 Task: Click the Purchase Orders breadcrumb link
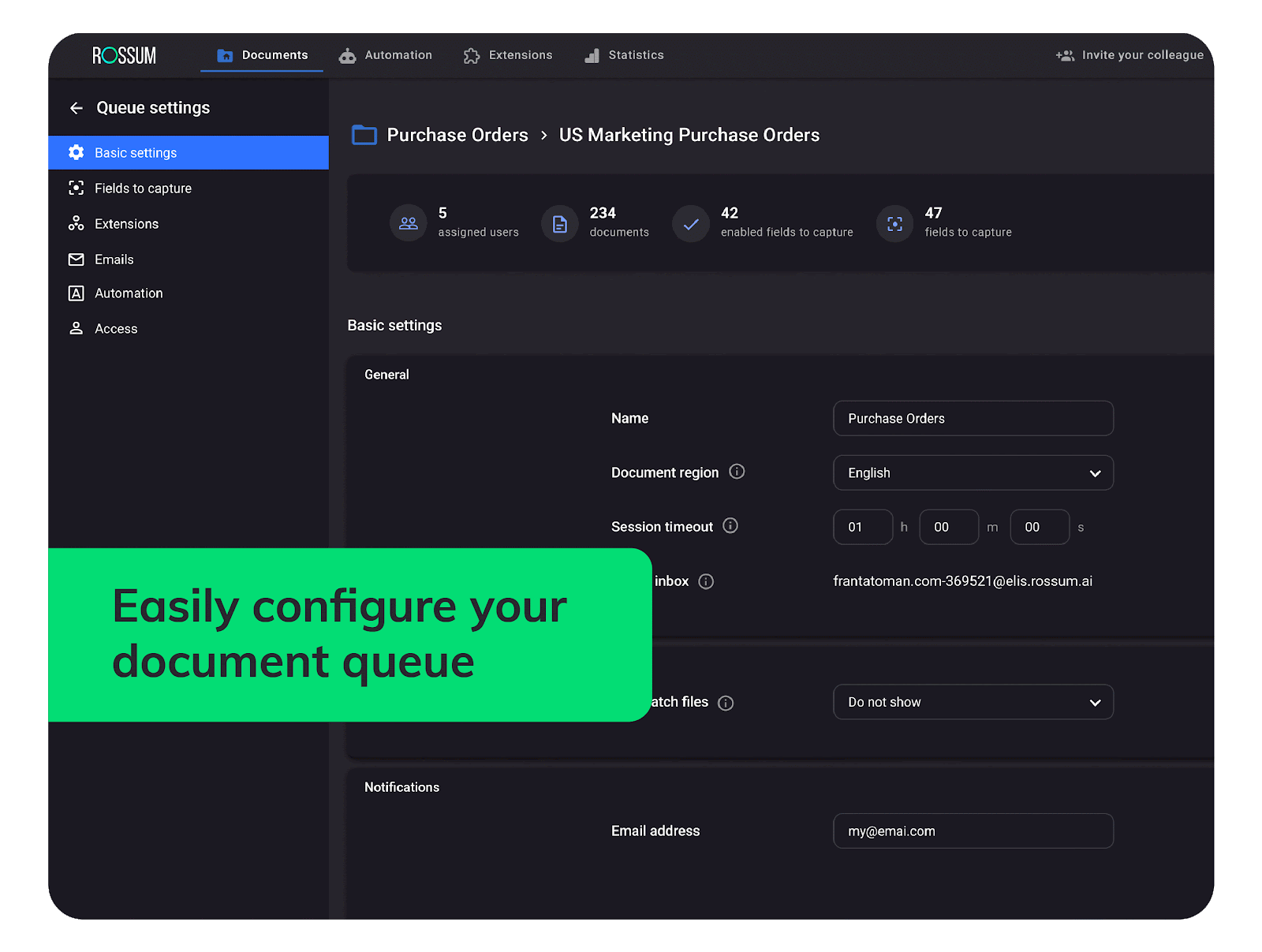pyautogui.click(x=457, y=135)
